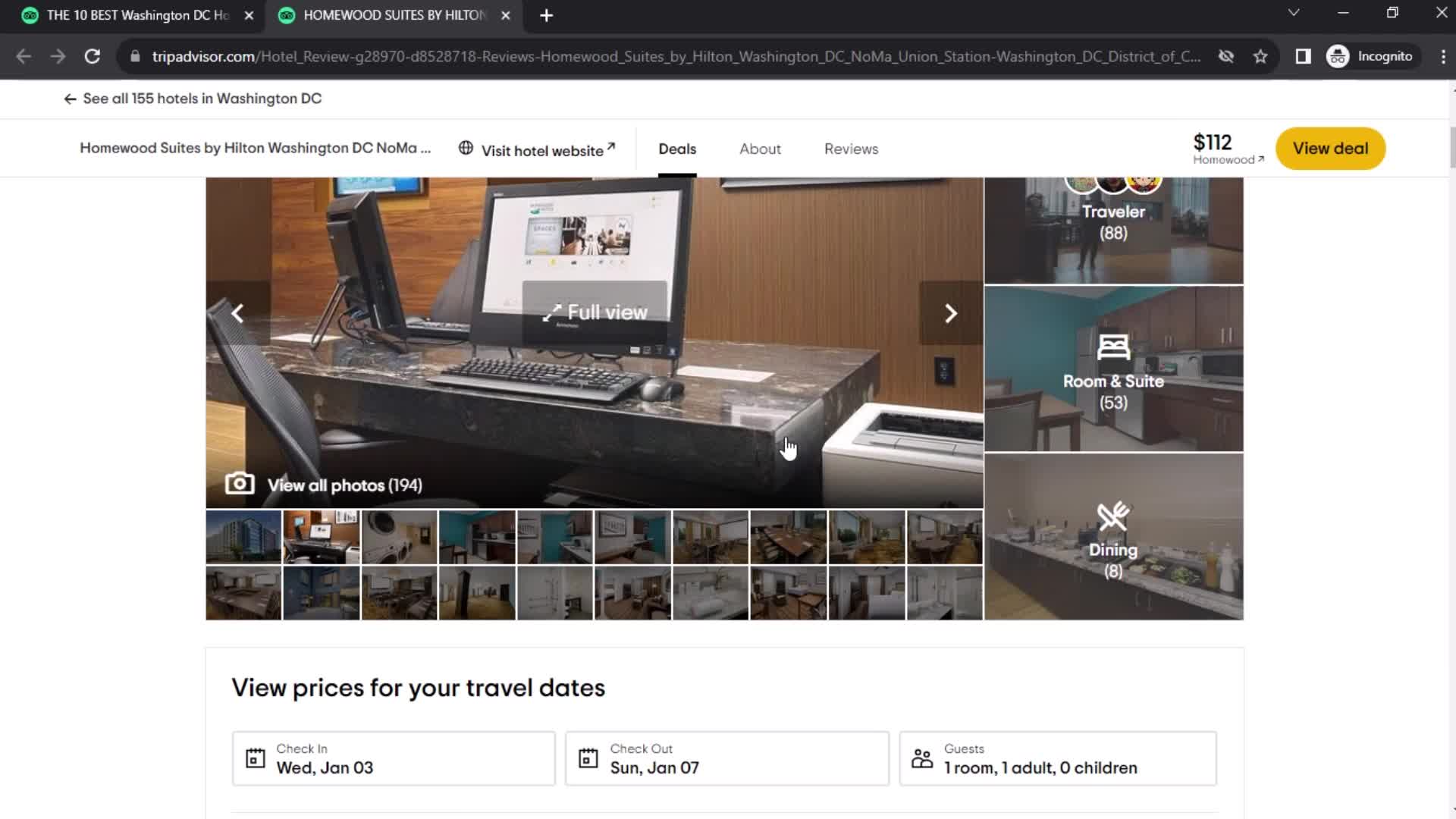This screenshot has height=819, width=1456.
Task: Click the third-party cookies blocked eye icon
Action: pos(1225,56)
